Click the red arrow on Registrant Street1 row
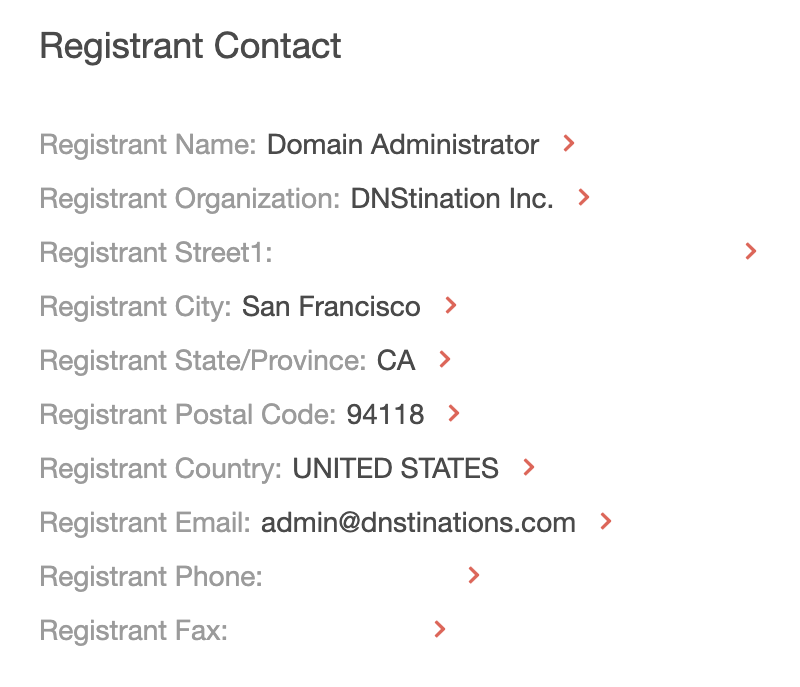The height and width of the screenshot is (687, 800). [x=751, y=252]
